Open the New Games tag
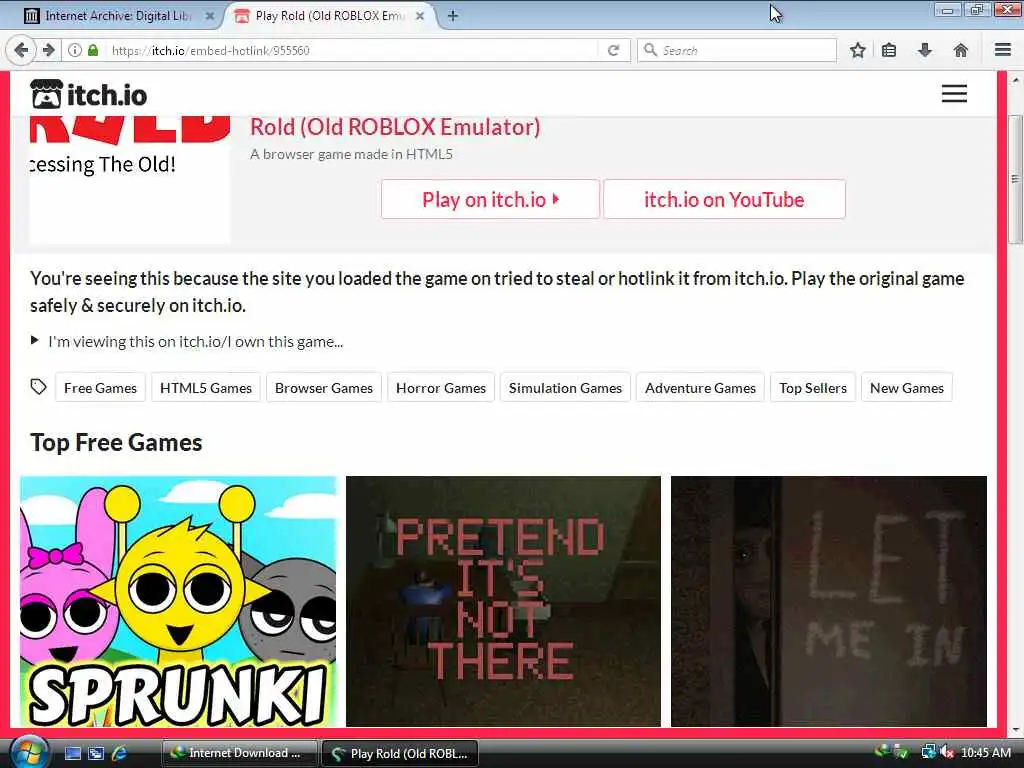This screenshot has height=768, width=1024. point(907,388)
